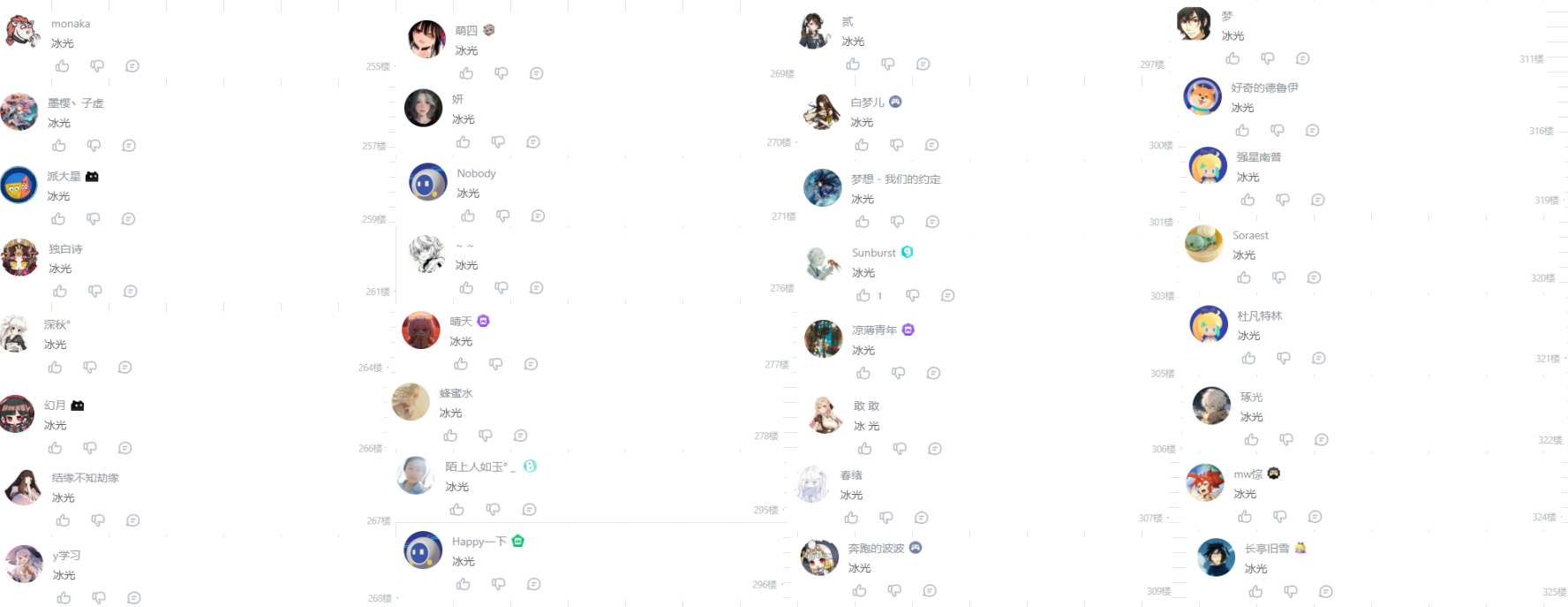
Task: Open profile link for Sunburst
Action: [874, 253]
